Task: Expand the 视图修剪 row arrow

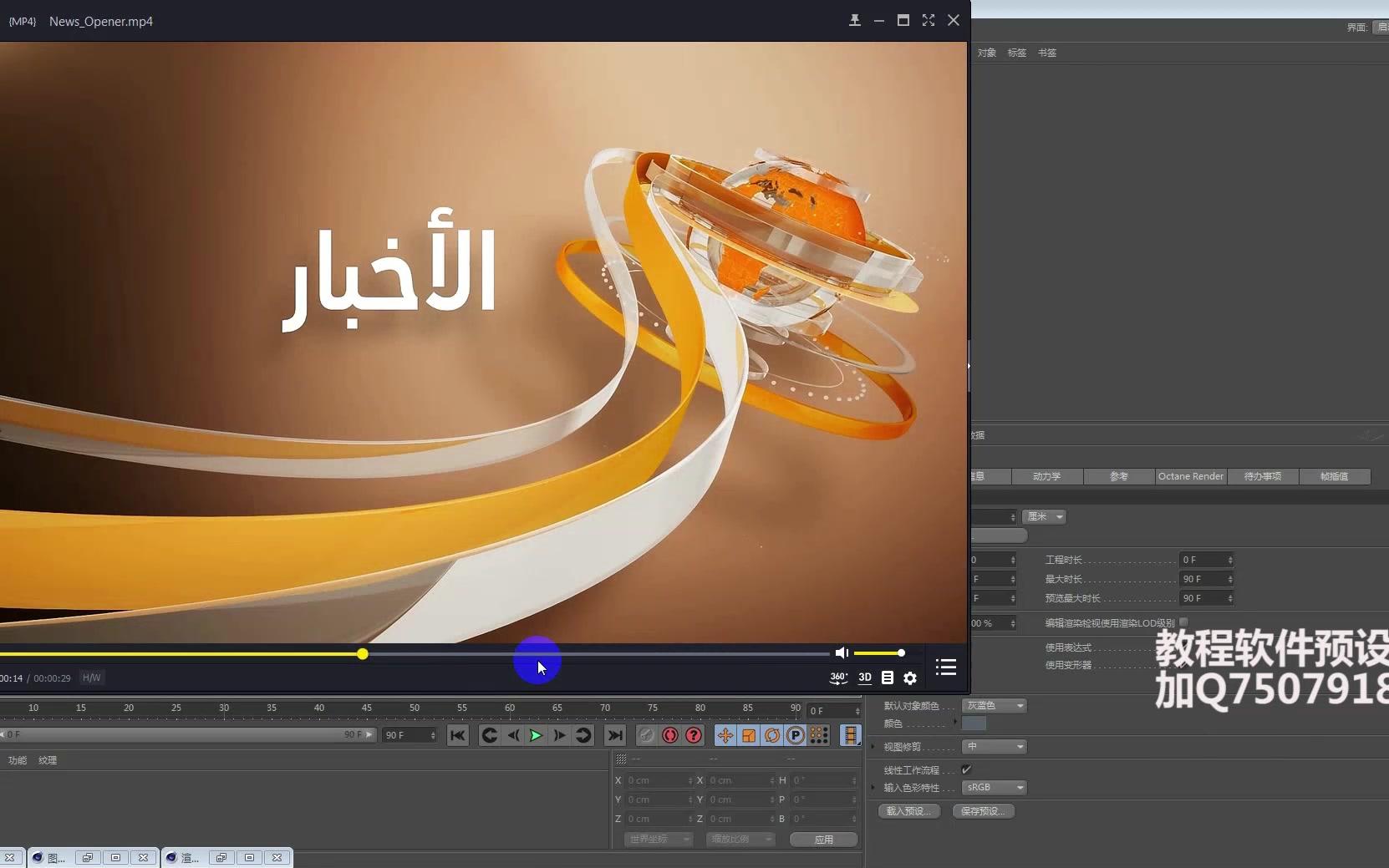Action: pos(873,747)
